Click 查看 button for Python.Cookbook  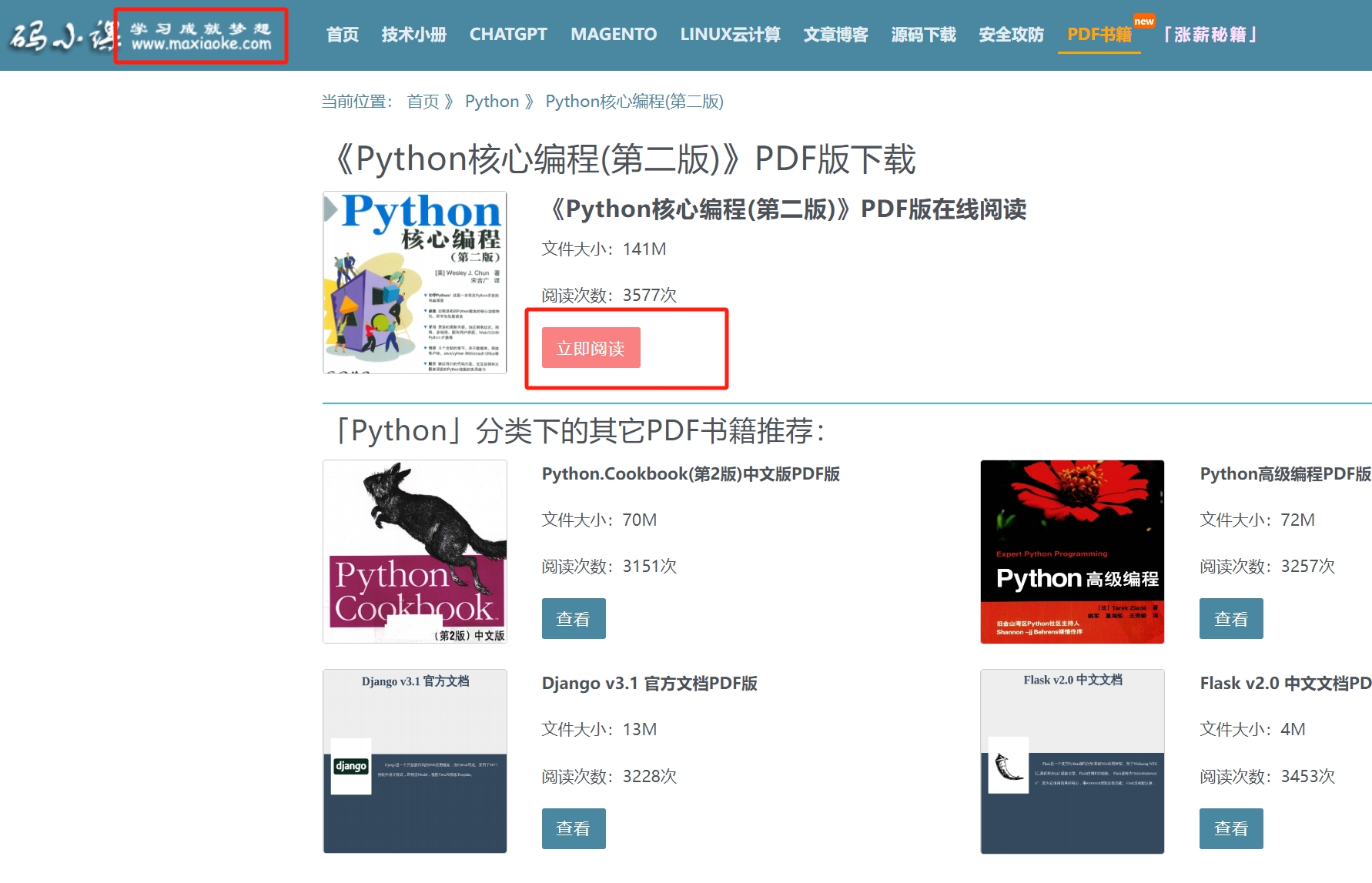tap(574, 618)
